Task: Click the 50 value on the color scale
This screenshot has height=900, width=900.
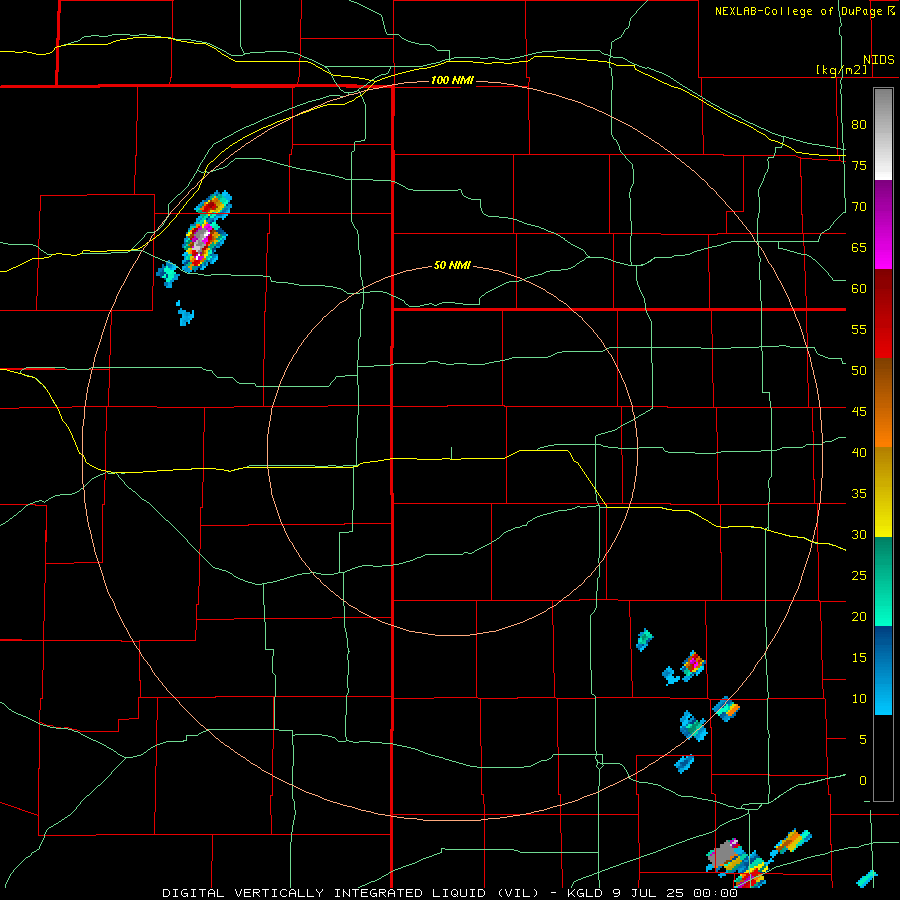Action: (859, 370)
